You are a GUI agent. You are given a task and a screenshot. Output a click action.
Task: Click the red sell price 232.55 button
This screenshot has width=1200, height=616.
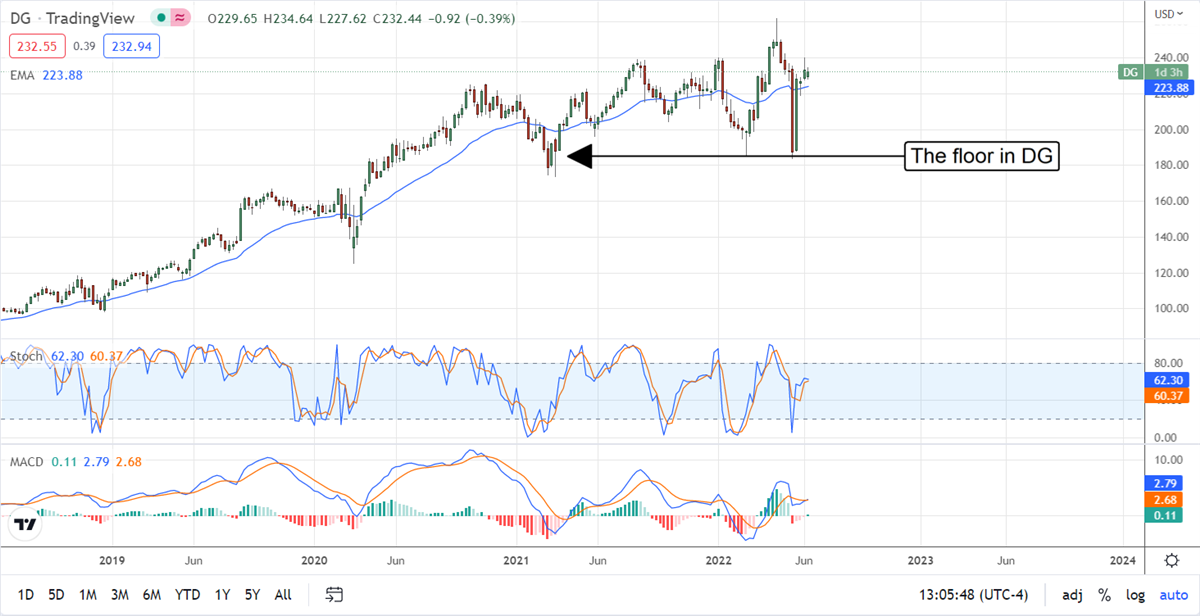(x=33, y=45)
